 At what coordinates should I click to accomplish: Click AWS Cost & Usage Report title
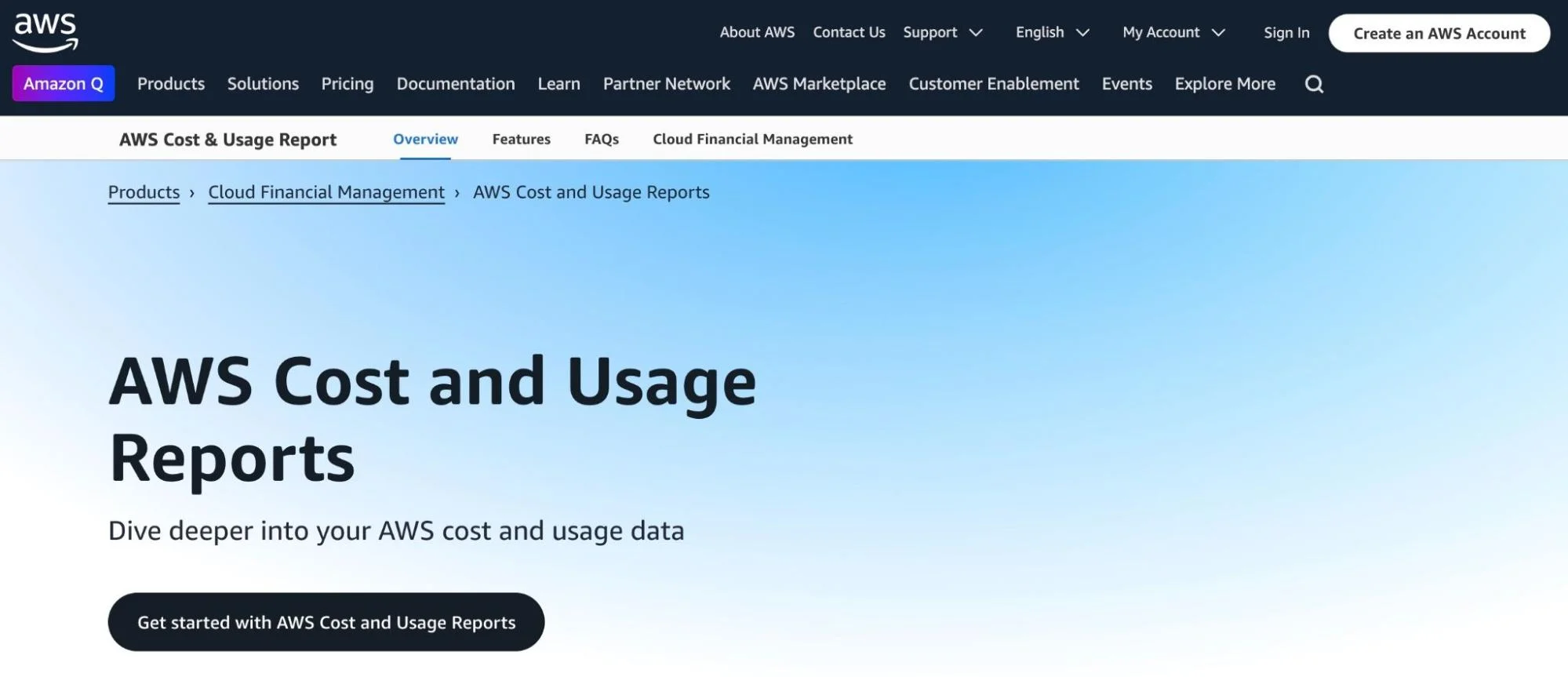pyautogui.click(x=227, y=140)
